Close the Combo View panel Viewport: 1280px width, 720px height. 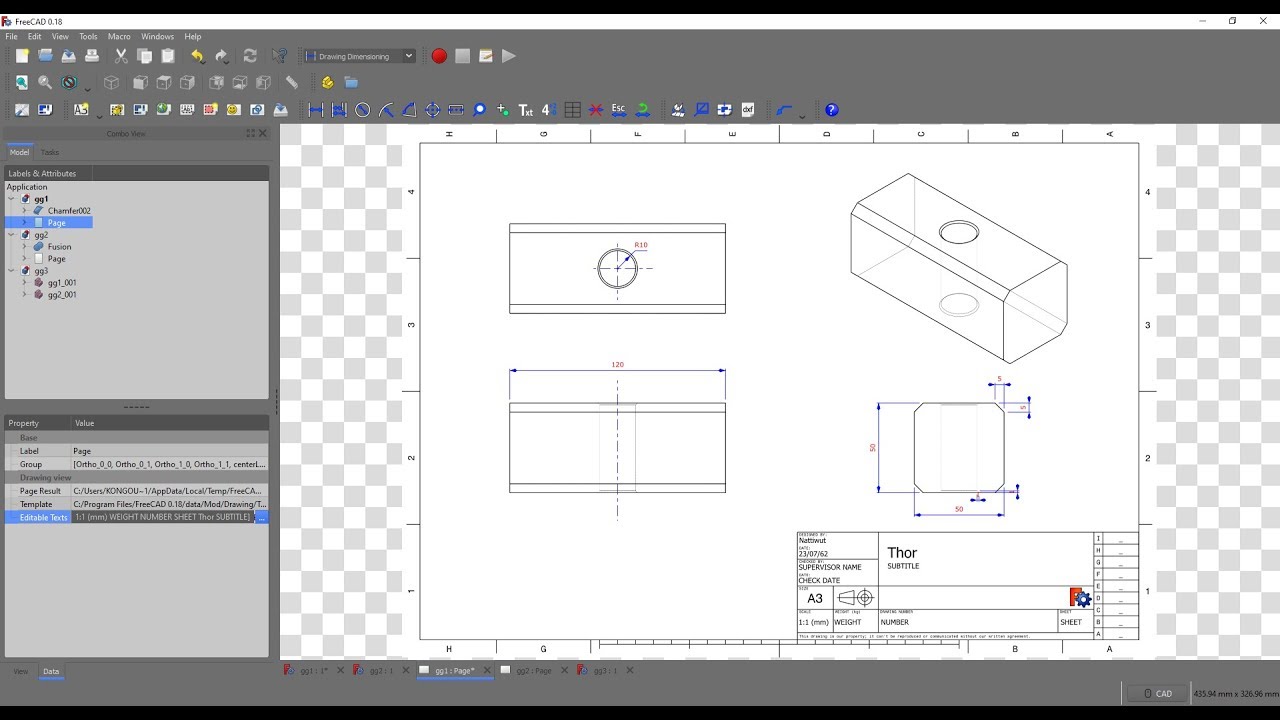[x=263, y=133]
